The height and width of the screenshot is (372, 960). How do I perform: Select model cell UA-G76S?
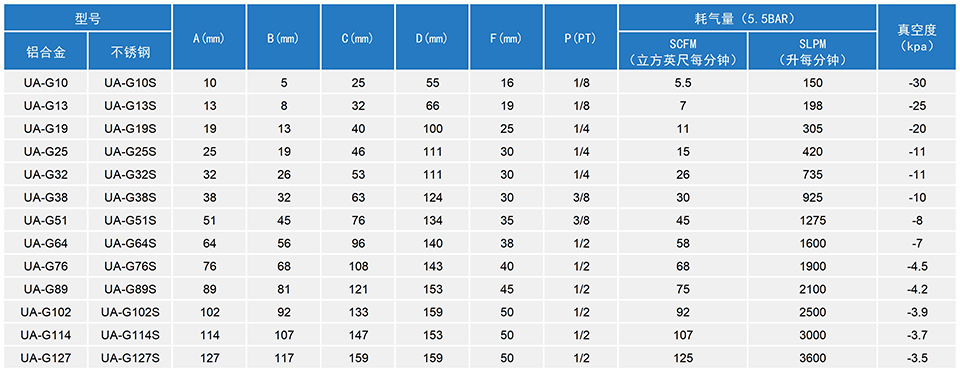(130, 267)
